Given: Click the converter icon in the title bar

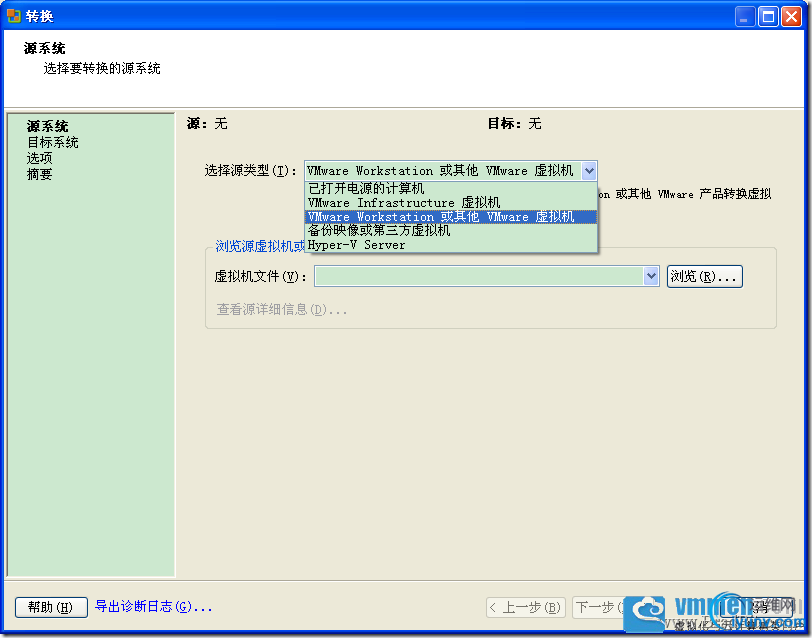Looking at the screenshot, I should [14, 15].
